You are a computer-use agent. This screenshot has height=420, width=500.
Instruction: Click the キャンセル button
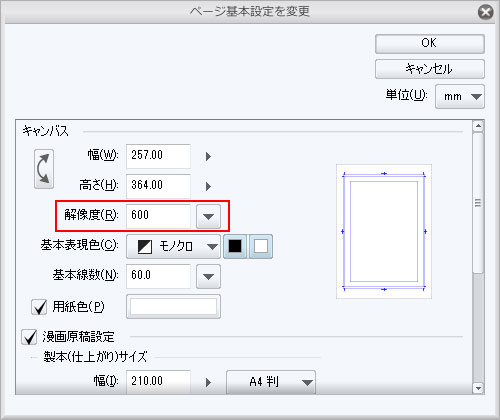pos(430,69)
